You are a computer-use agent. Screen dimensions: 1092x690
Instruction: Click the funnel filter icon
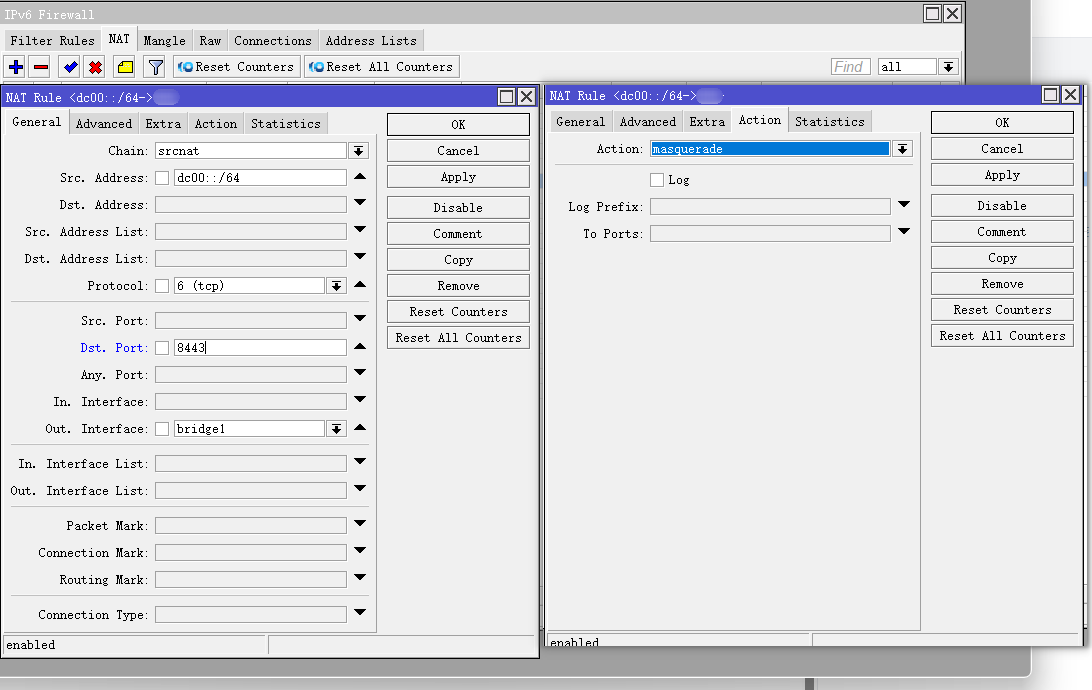pyautogui.click(x=155, y=67)
